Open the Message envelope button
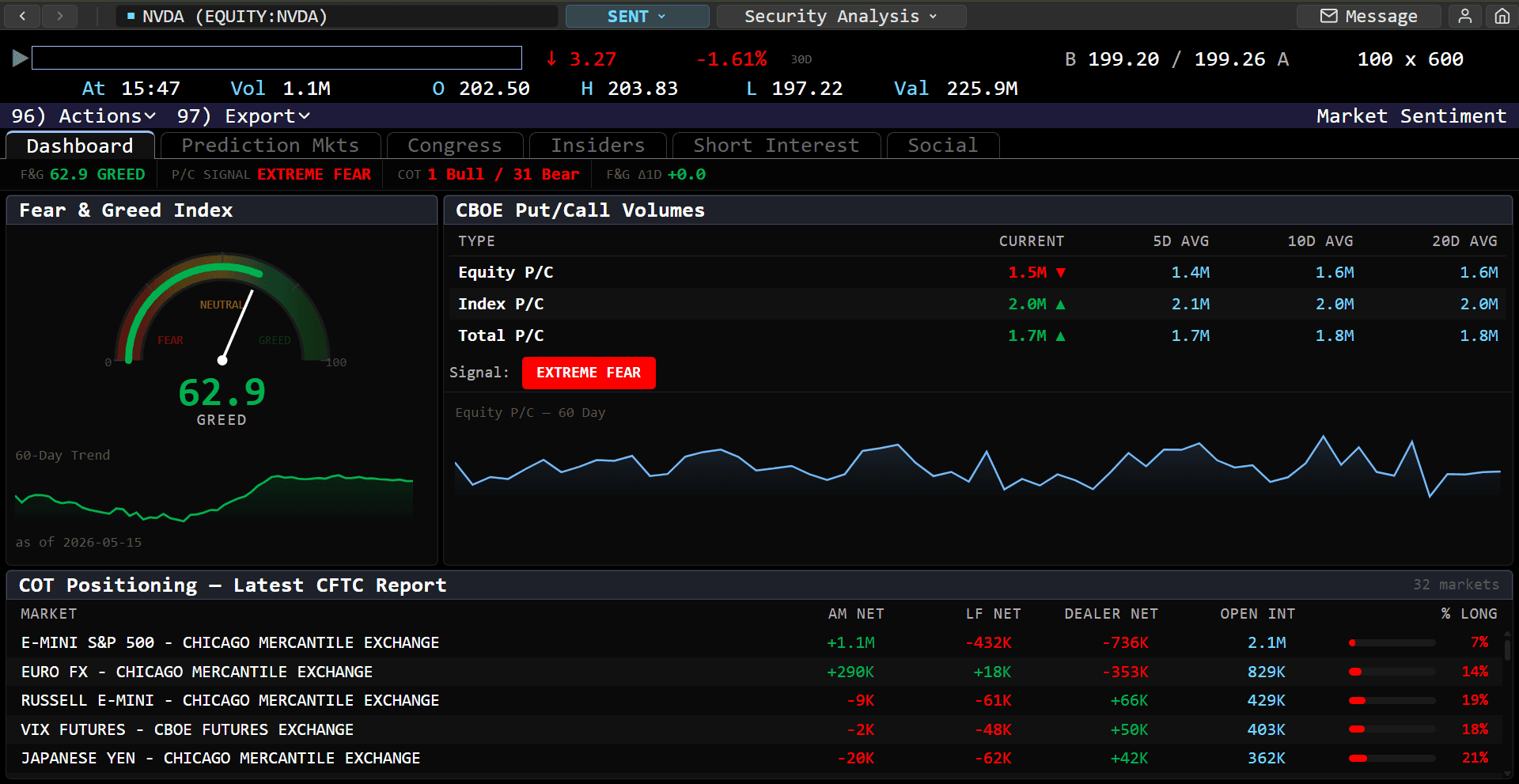The height and width of the screenshot is (784, 1519). click(x=1369, y=16)
